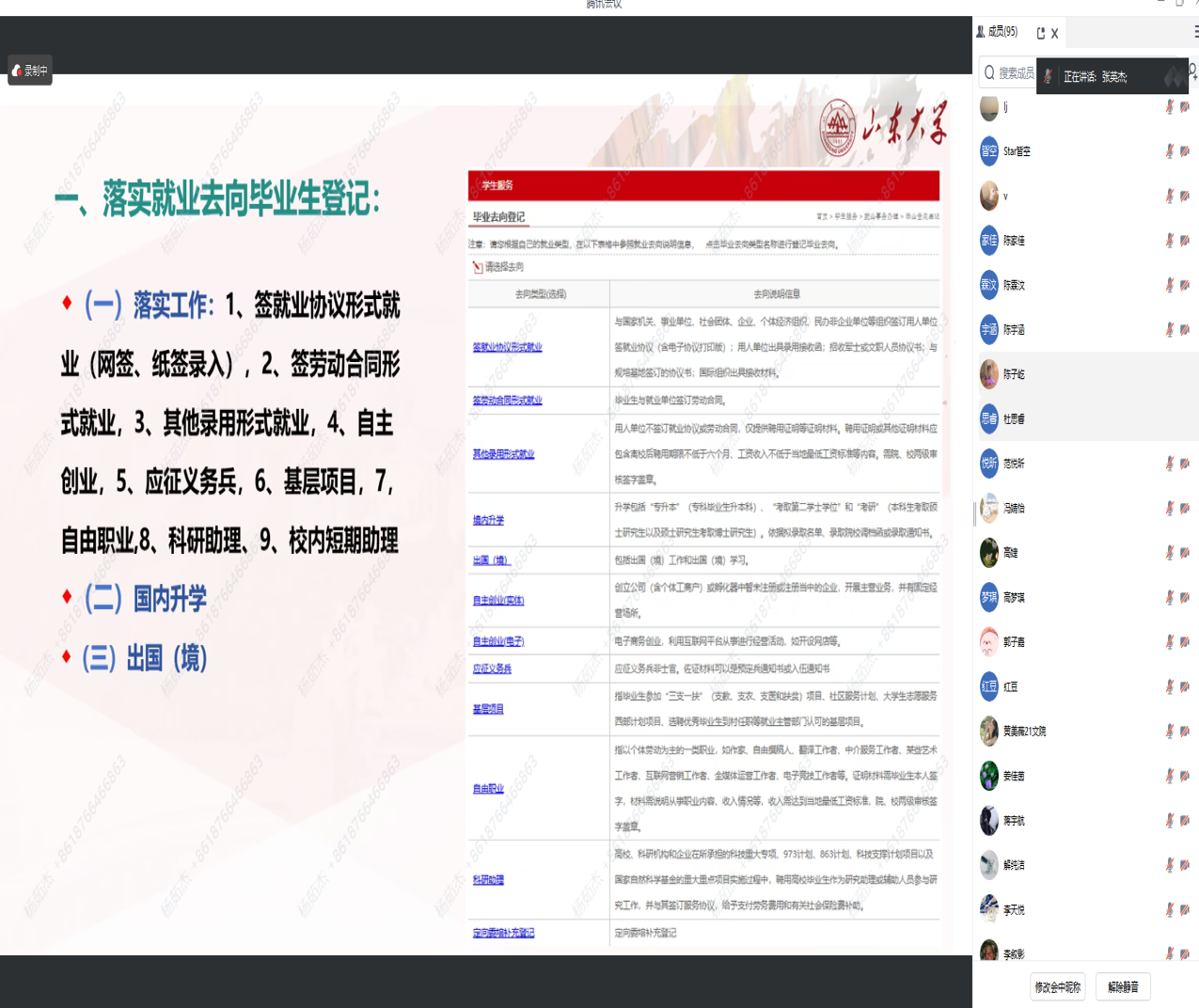The image size is (1199, 1008).
Task: Open the 成员(95) members tab
Action: (998, 32)
